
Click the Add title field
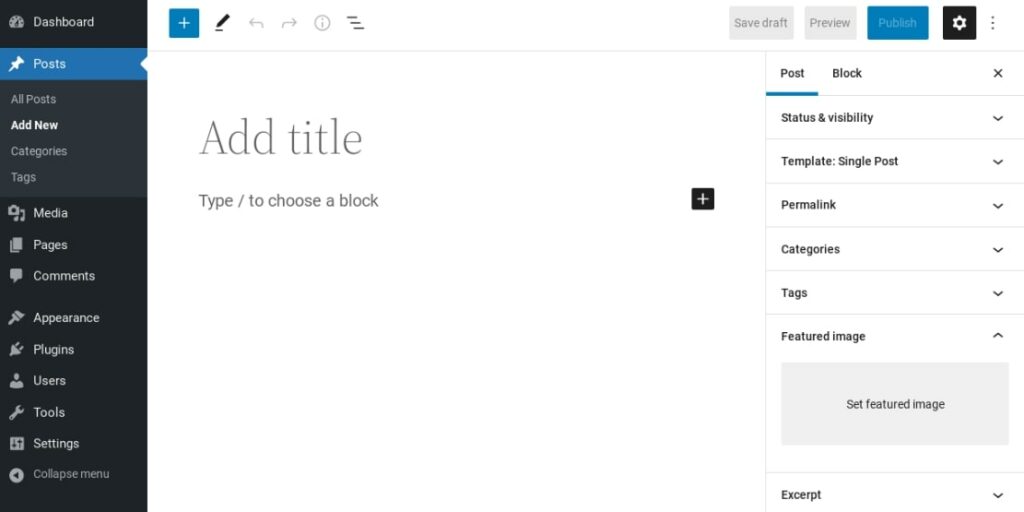point(281,138)
